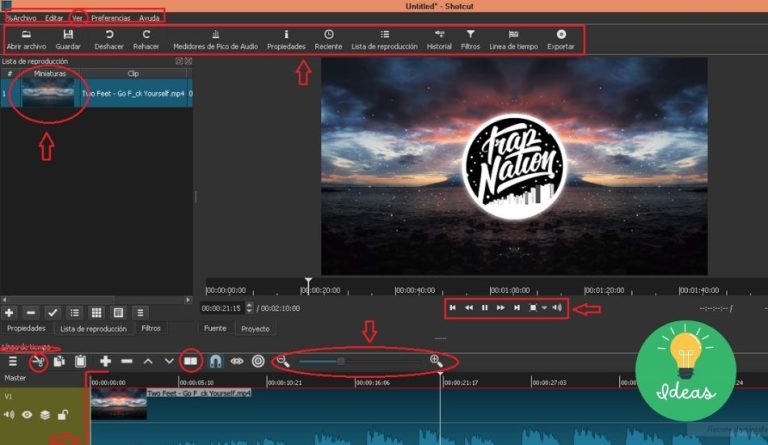
Task: Skip to the end of the video
Action: click(517, 307)
